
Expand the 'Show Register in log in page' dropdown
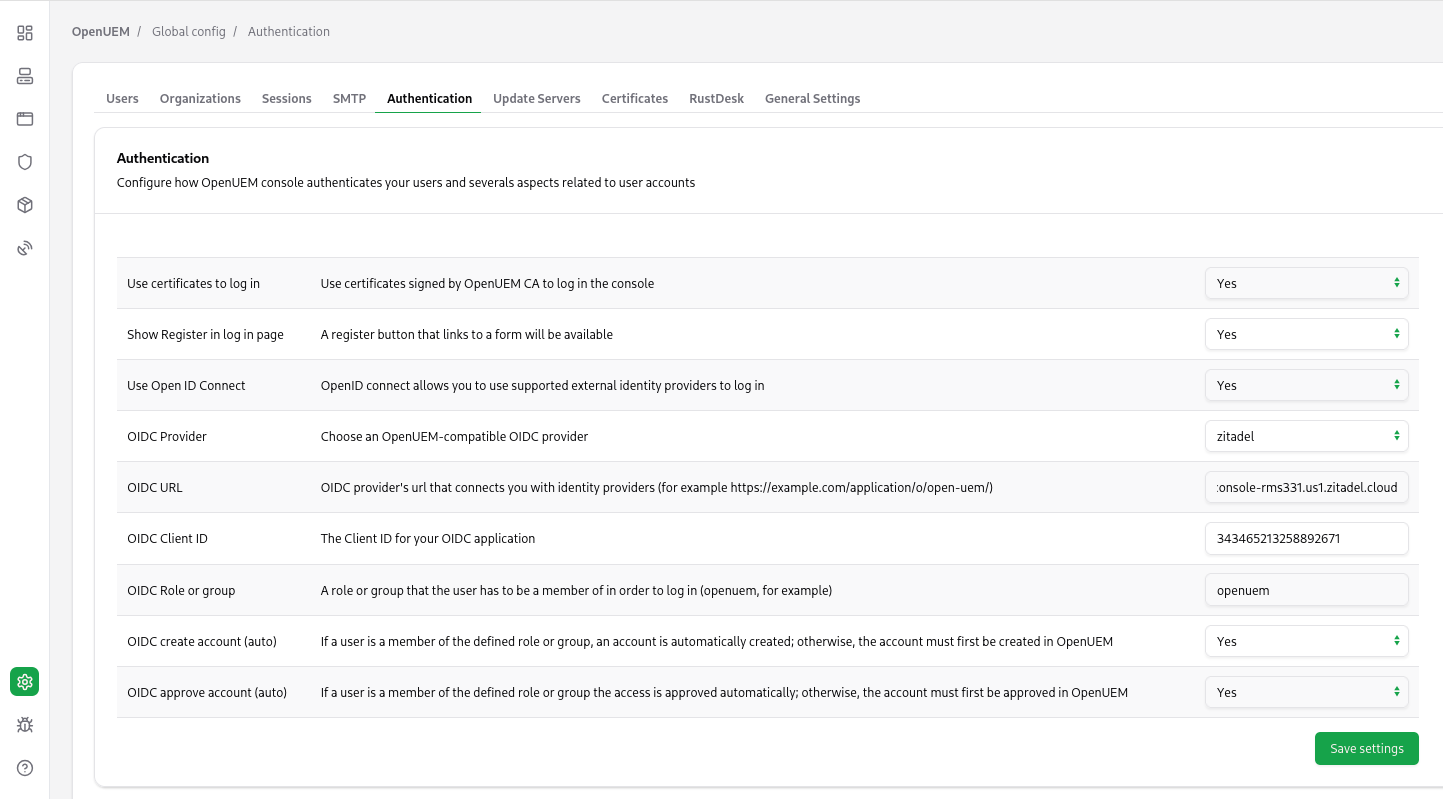pos(1306,334)
